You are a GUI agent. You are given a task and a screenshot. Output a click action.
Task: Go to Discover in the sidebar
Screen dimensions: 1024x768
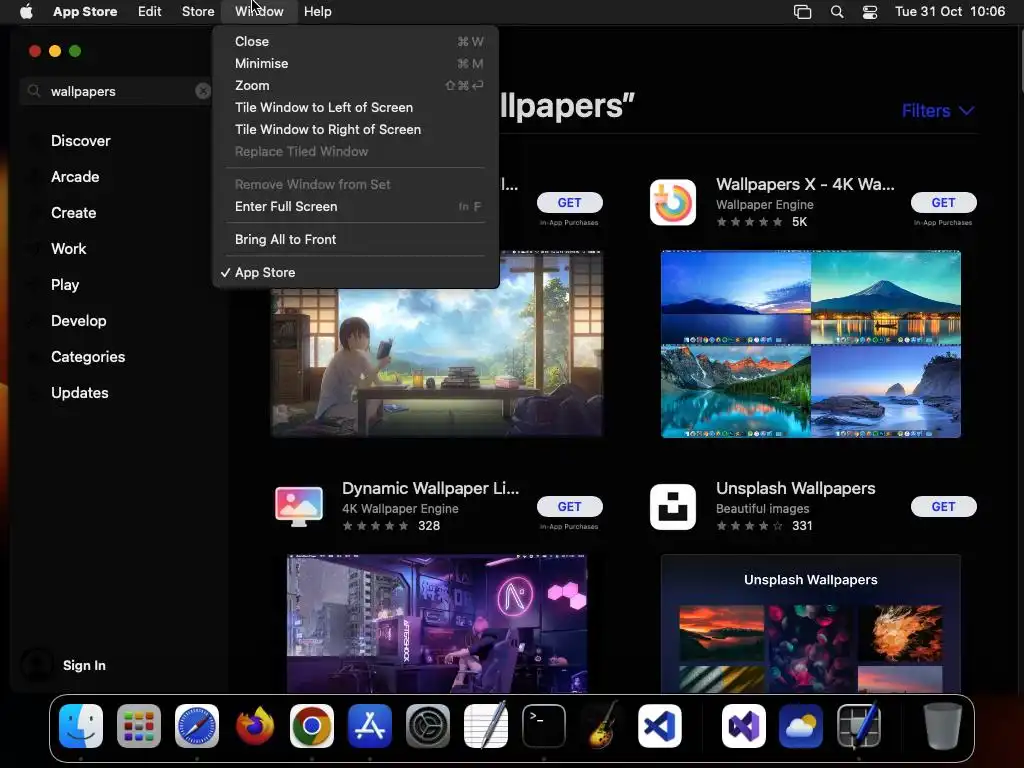pyautogui.click(x=80, y=140)
